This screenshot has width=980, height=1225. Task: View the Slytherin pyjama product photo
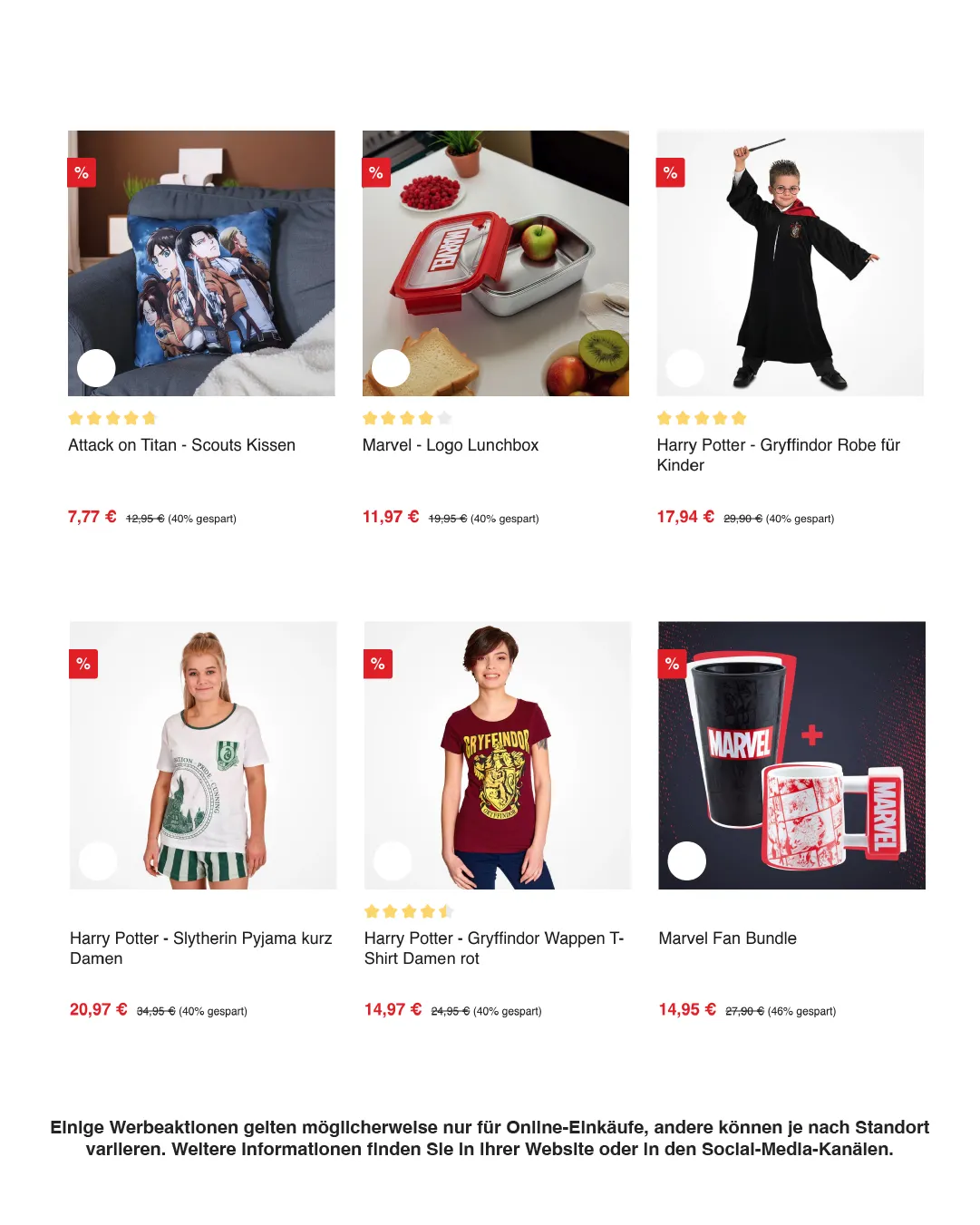pos(203,755)
